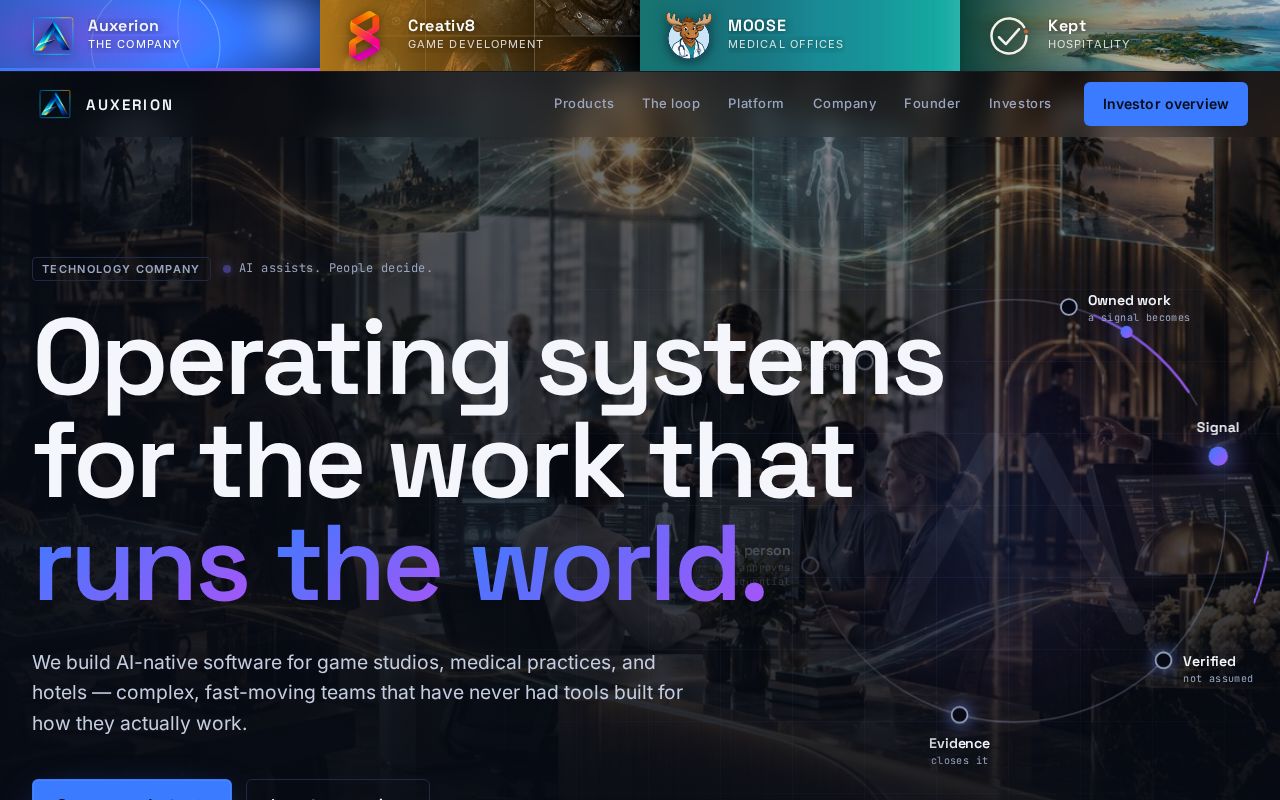1280x800 pixels.
Task: Navigate to Platform section
Action: click(x=756, y=103)
